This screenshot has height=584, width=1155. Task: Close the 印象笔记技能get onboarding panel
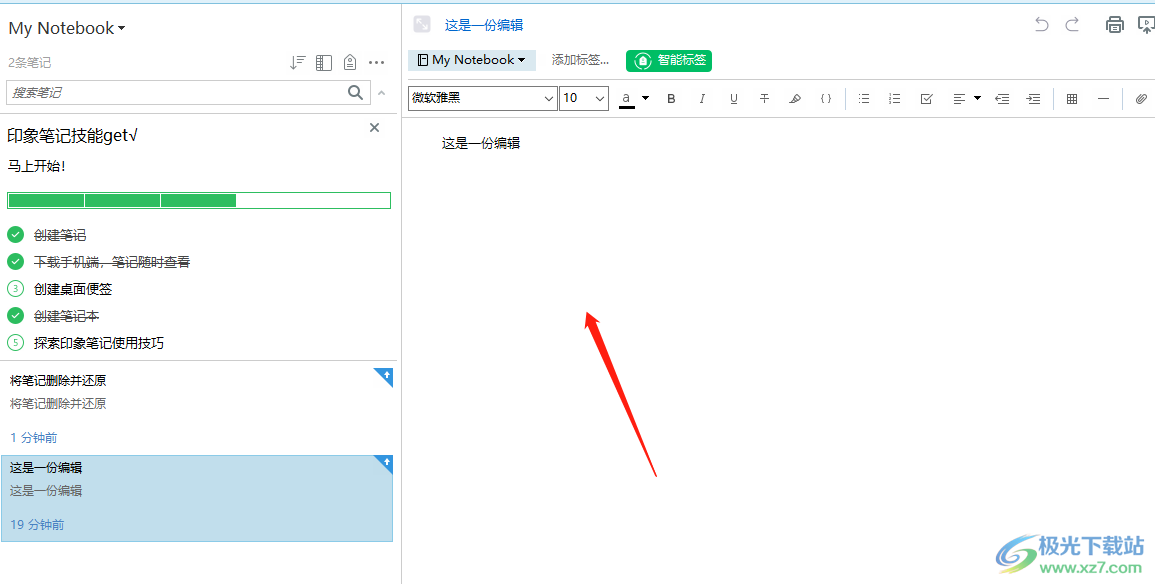click(374, 127)
